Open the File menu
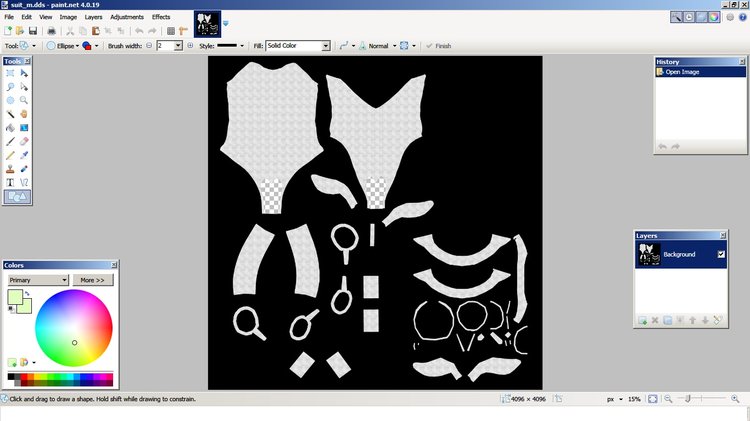 (x=9, y=17)
